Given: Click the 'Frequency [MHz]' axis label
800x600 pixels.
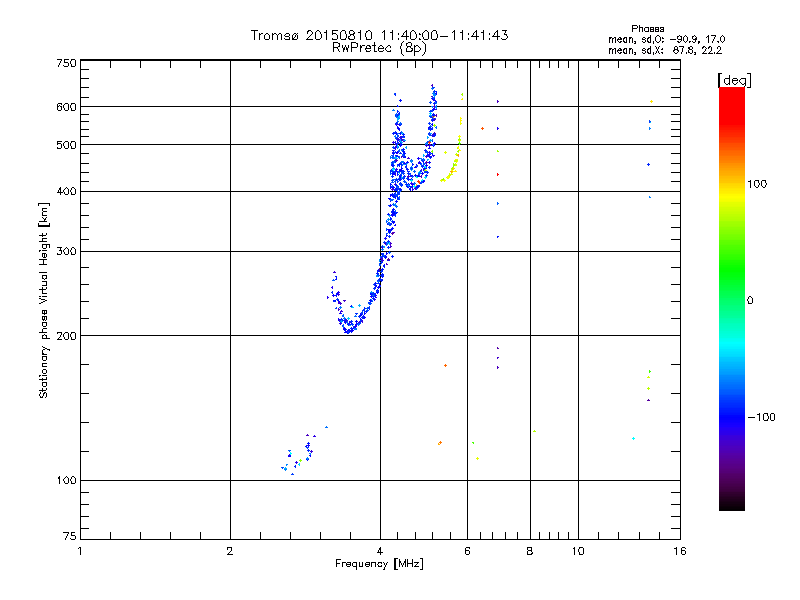Looking at the screenshot, I should tap(379, 564).
